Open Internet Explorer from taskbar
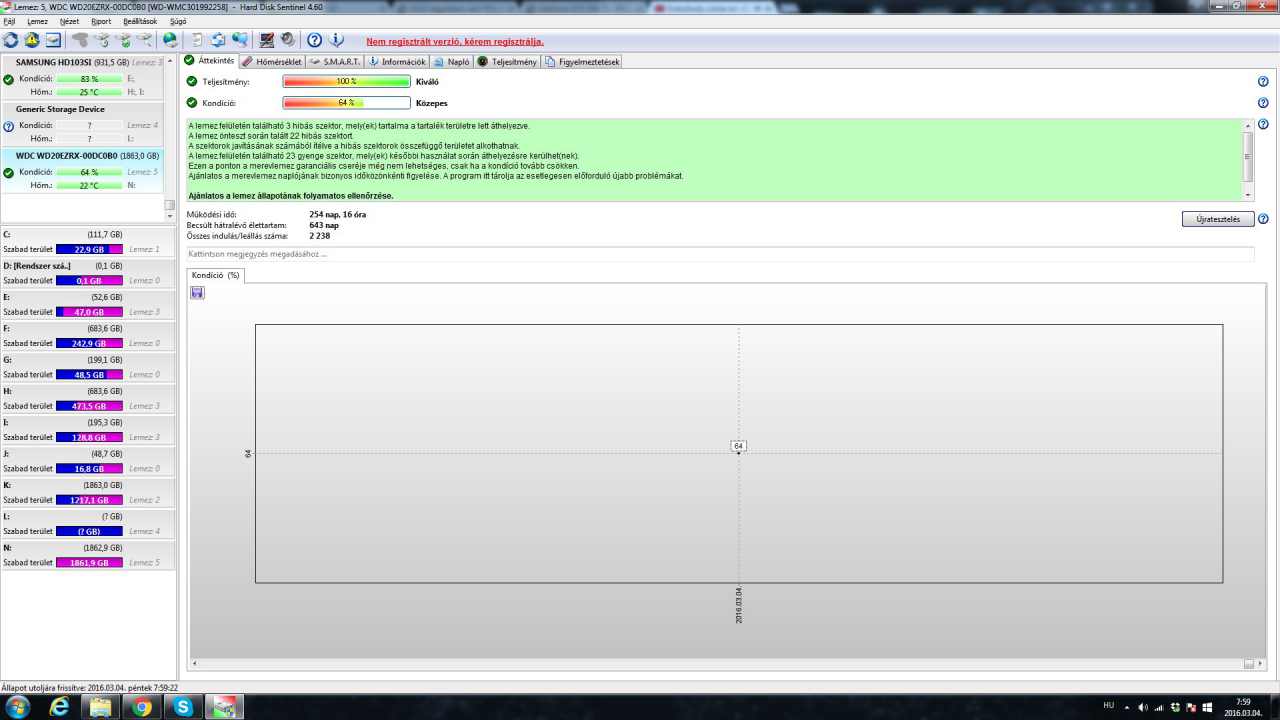 click(x=60, y=707)
